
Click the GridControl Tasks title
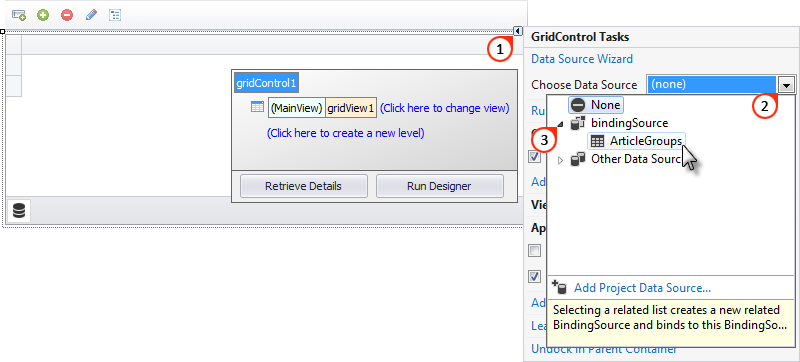tap(580, 37)
